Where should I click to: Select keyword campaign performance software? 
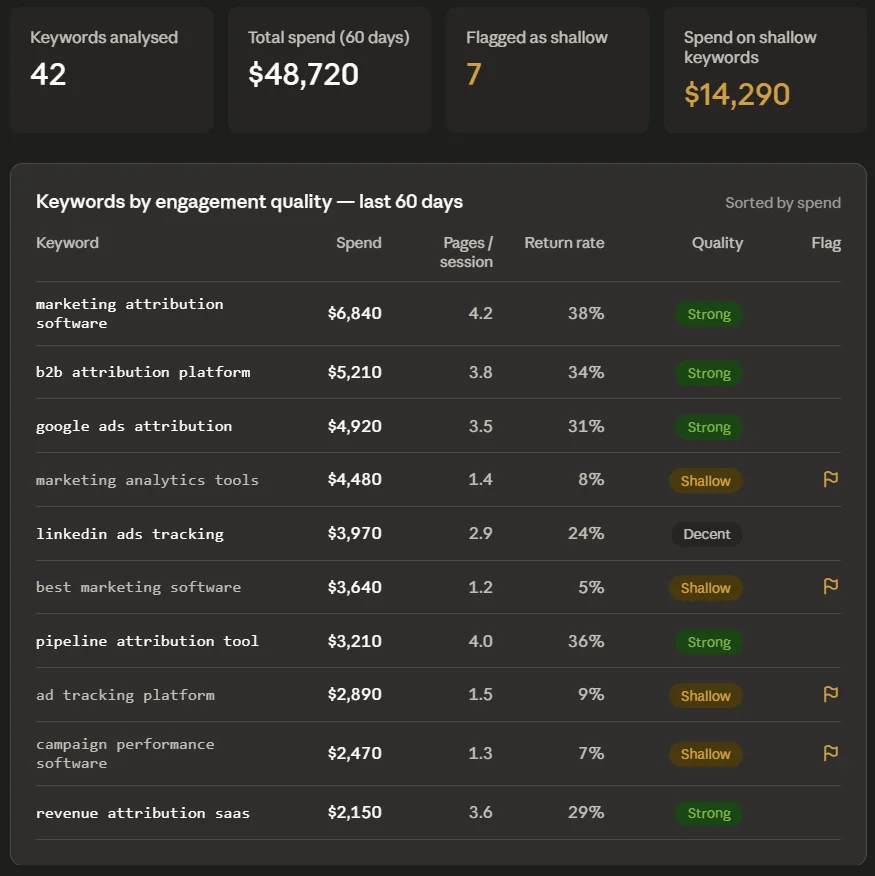click(125, 754)
